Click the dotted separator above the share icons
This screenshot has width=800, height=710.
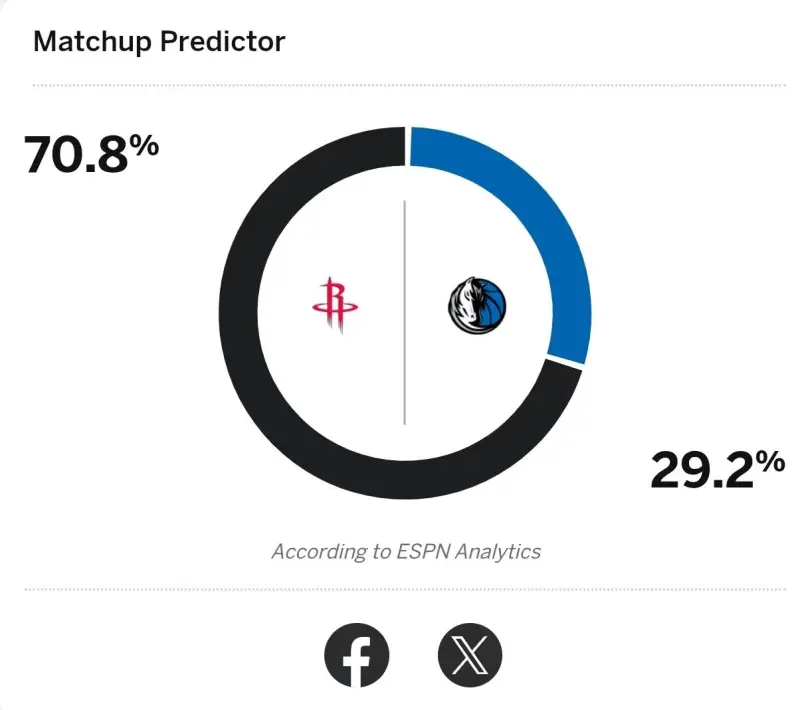click(x=400, y=590)
